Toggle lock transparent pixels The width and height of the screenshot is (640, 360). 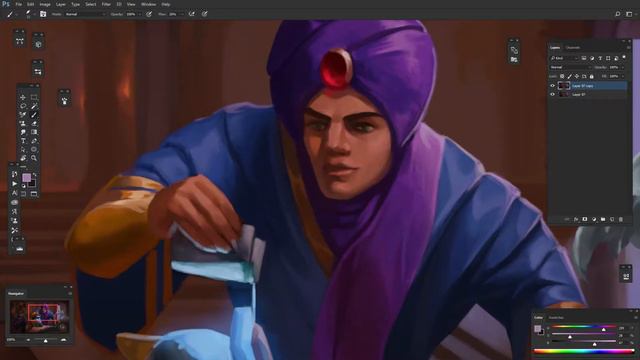(562, 76)
